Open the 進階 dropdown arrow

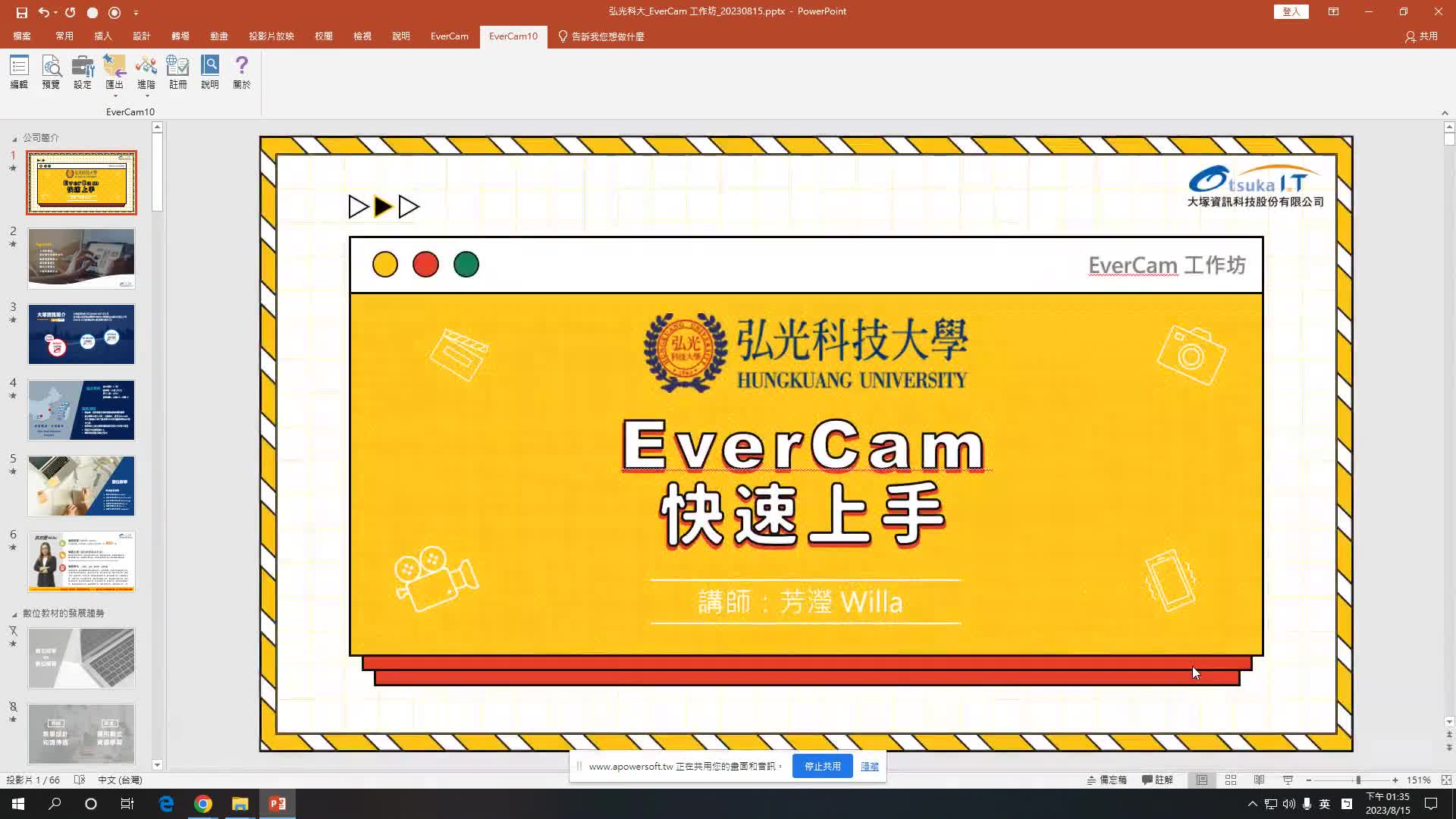point(147,96)
